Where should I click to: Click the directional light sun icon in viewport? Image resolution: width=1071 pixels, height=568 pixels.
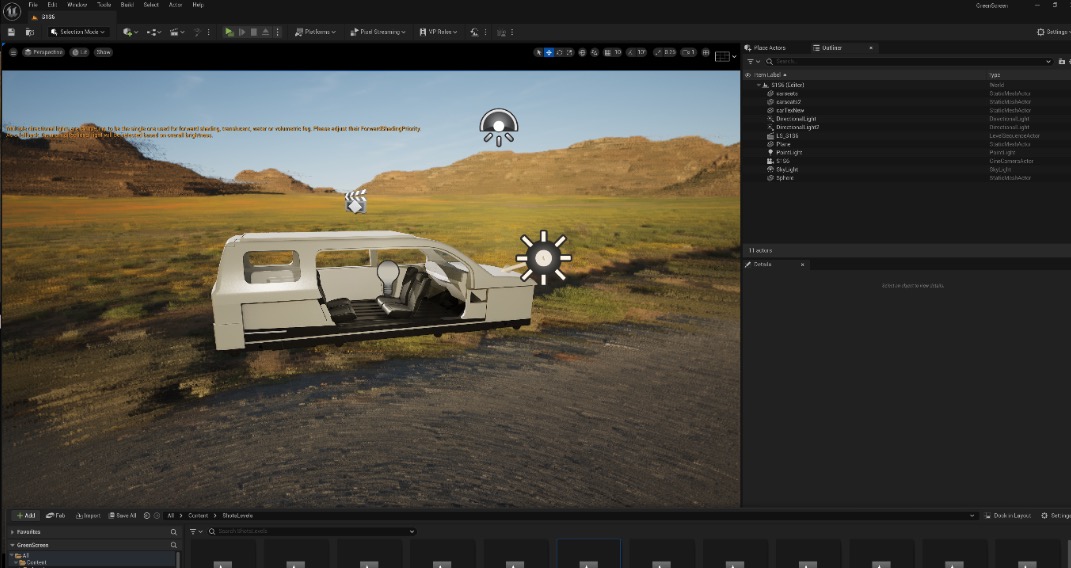(543, 257)
